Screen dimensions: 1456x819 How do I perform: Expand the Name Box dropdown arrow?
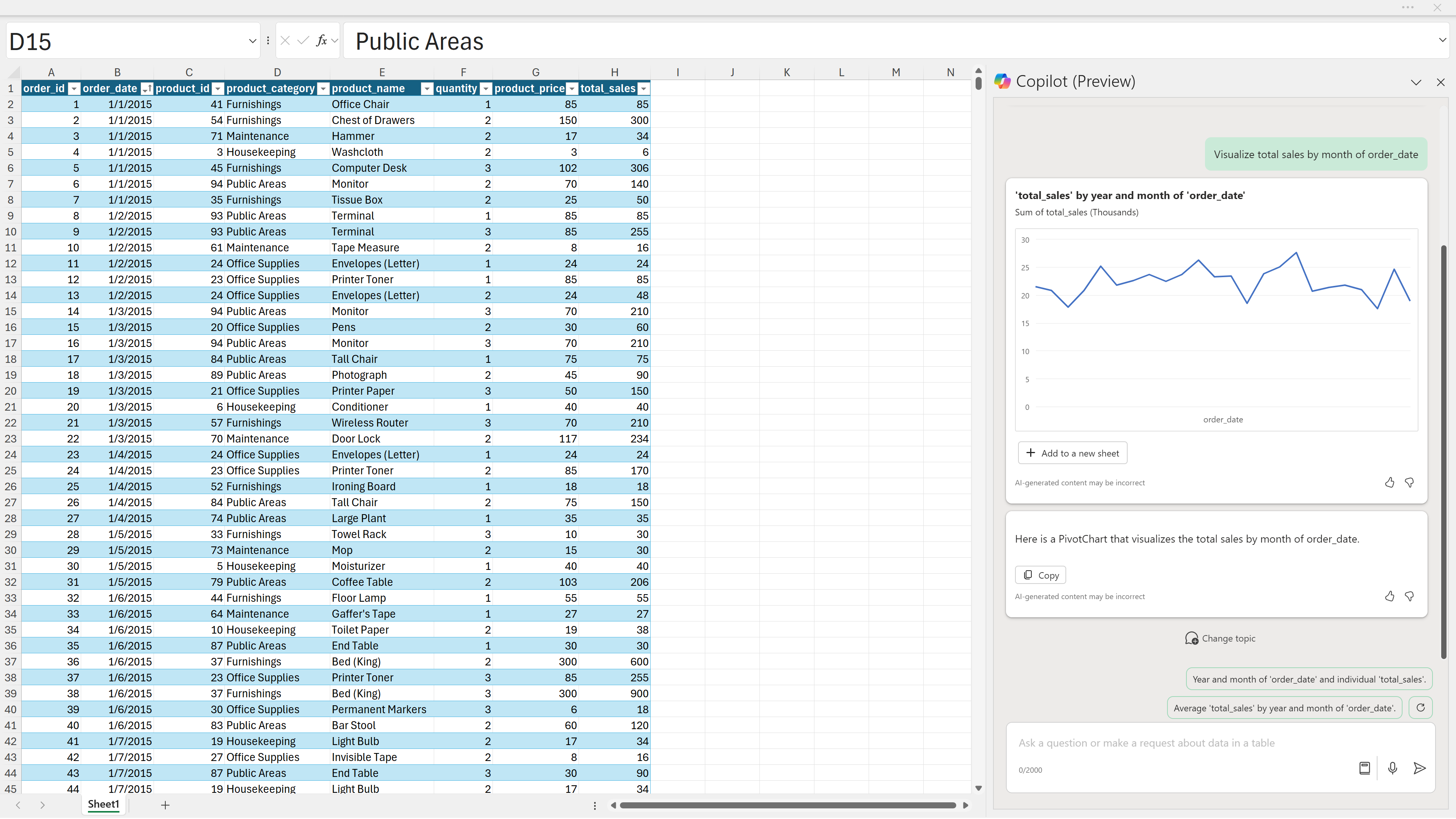point(252,41)
